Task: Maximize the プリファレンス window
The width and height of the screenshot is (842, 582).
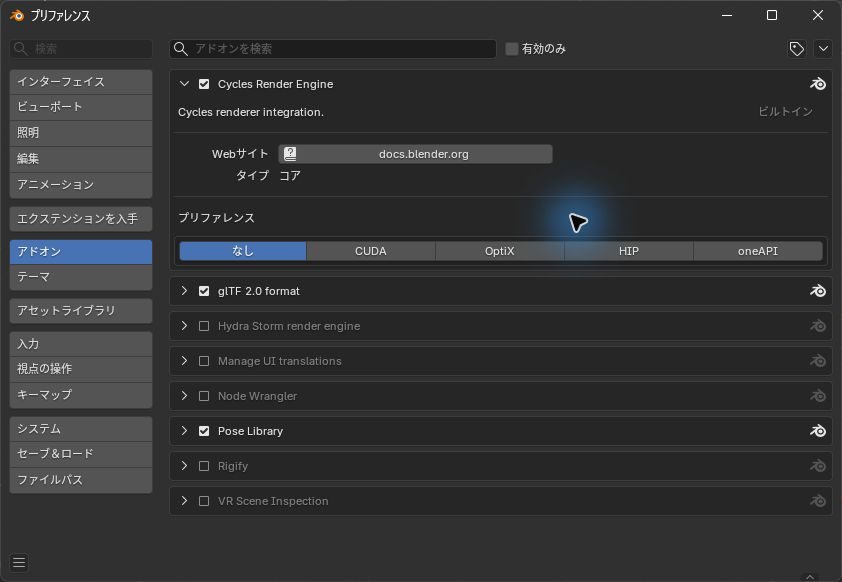Action: point(772,15)
